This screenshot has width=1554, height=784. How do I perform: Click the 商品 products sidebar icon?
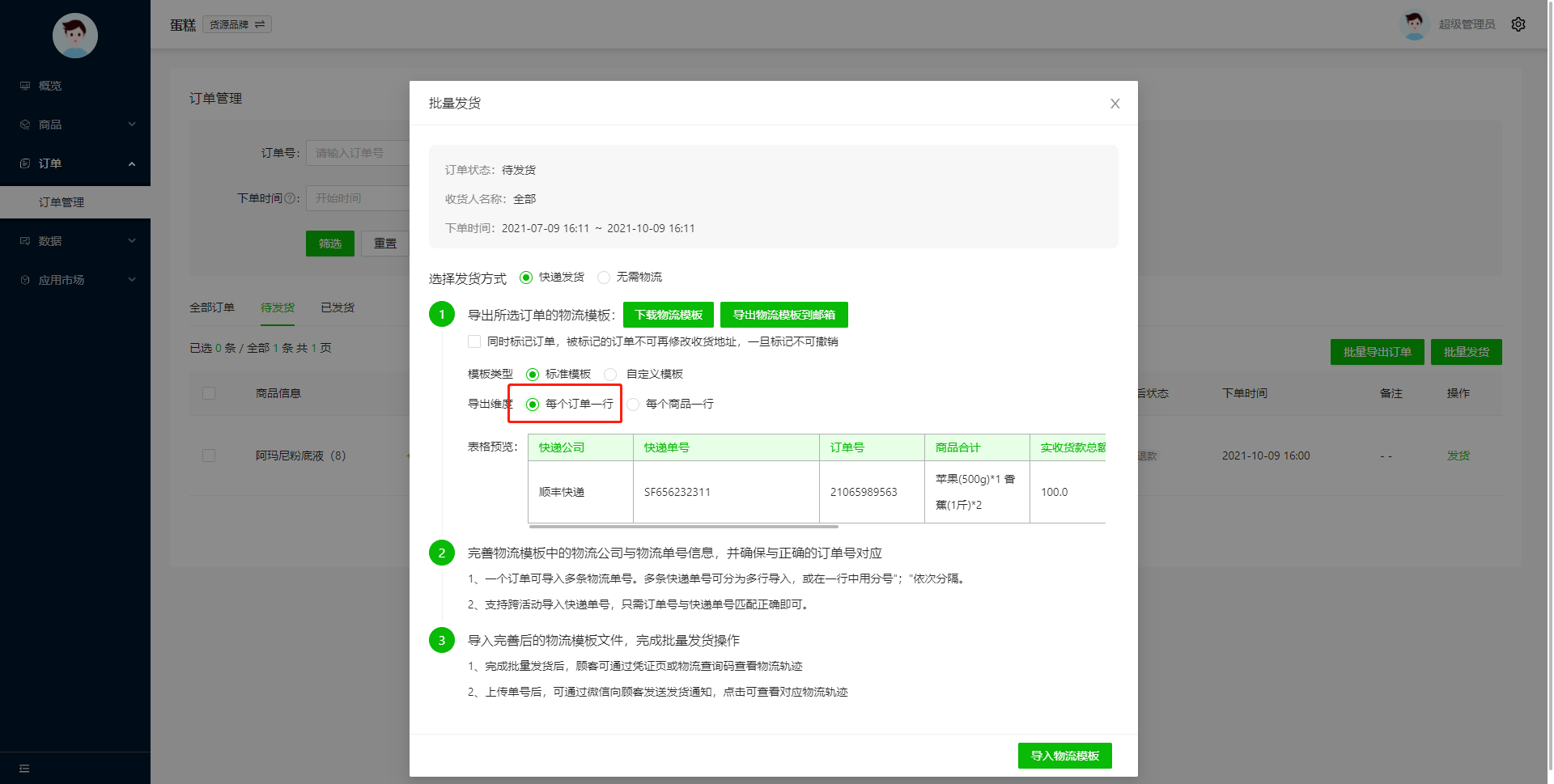click(x=25, y=125)
